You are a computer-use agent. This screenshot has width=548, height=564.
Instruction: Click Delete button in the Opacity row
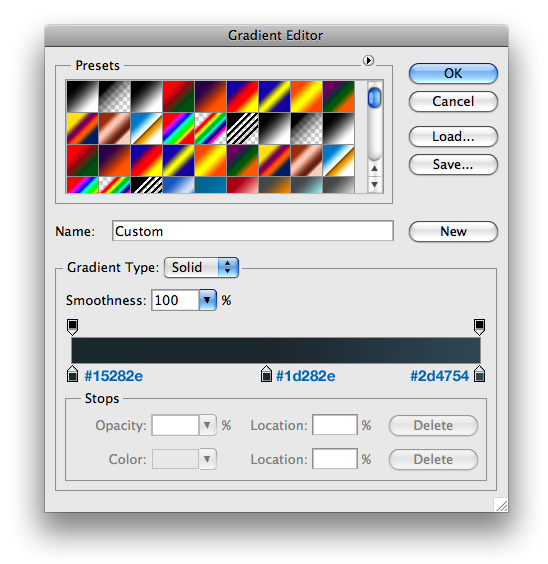click(433, 426)
